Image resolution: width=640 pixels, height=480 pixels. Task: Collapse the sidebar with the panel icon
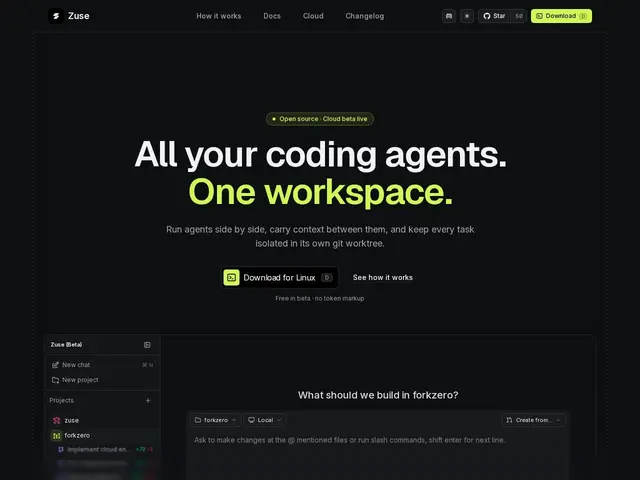147,345
